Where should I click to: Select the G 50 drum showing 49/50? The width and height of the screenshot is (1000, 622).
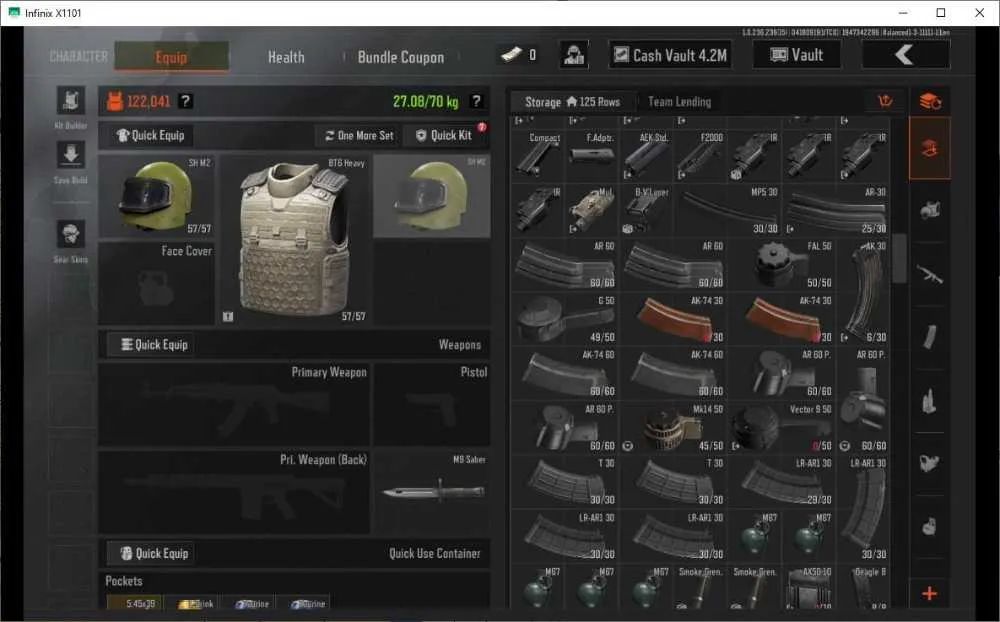pos(565,319)
